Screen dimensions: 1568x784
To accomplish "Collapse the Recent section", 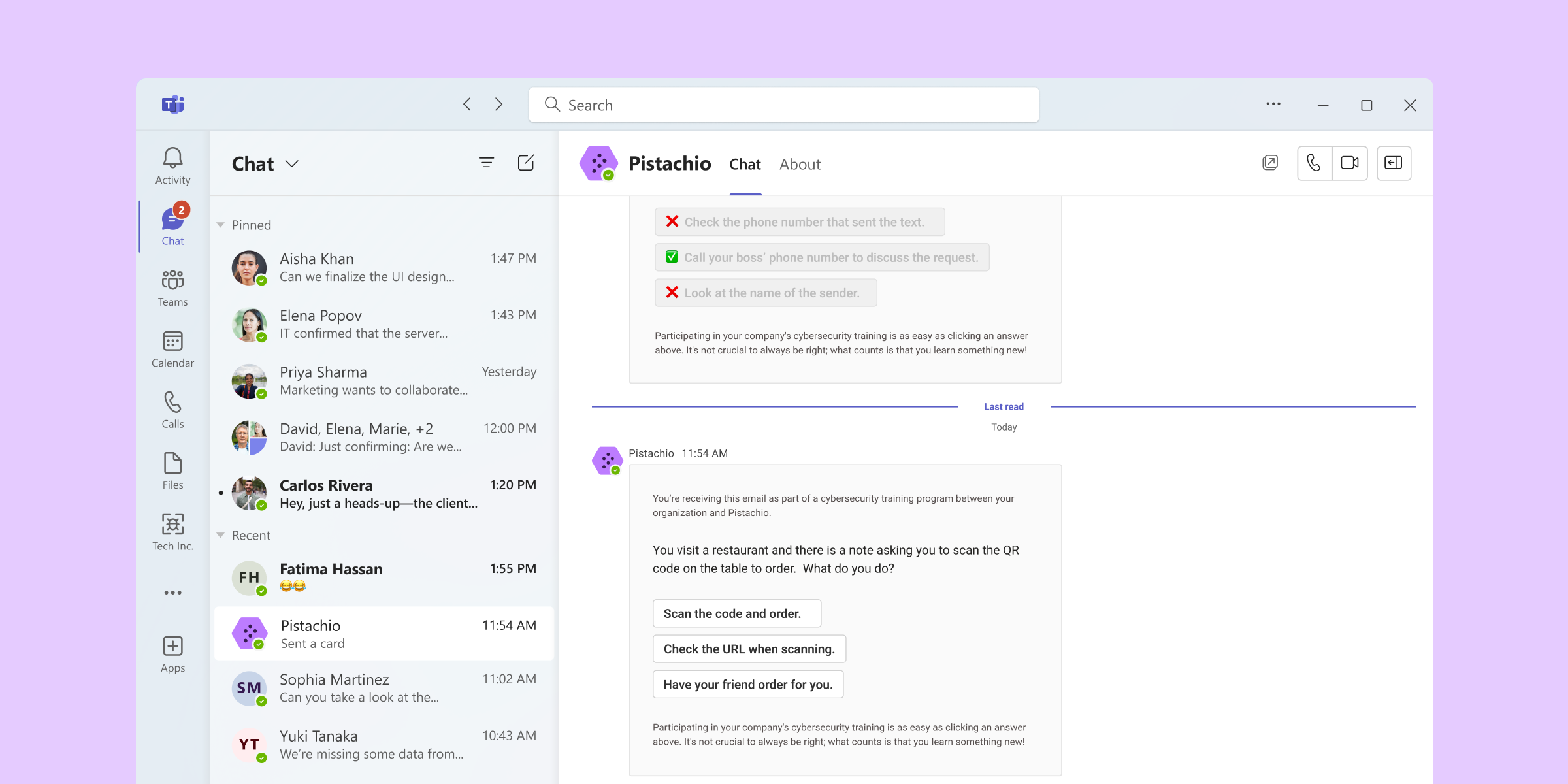I will click(221, 536).
